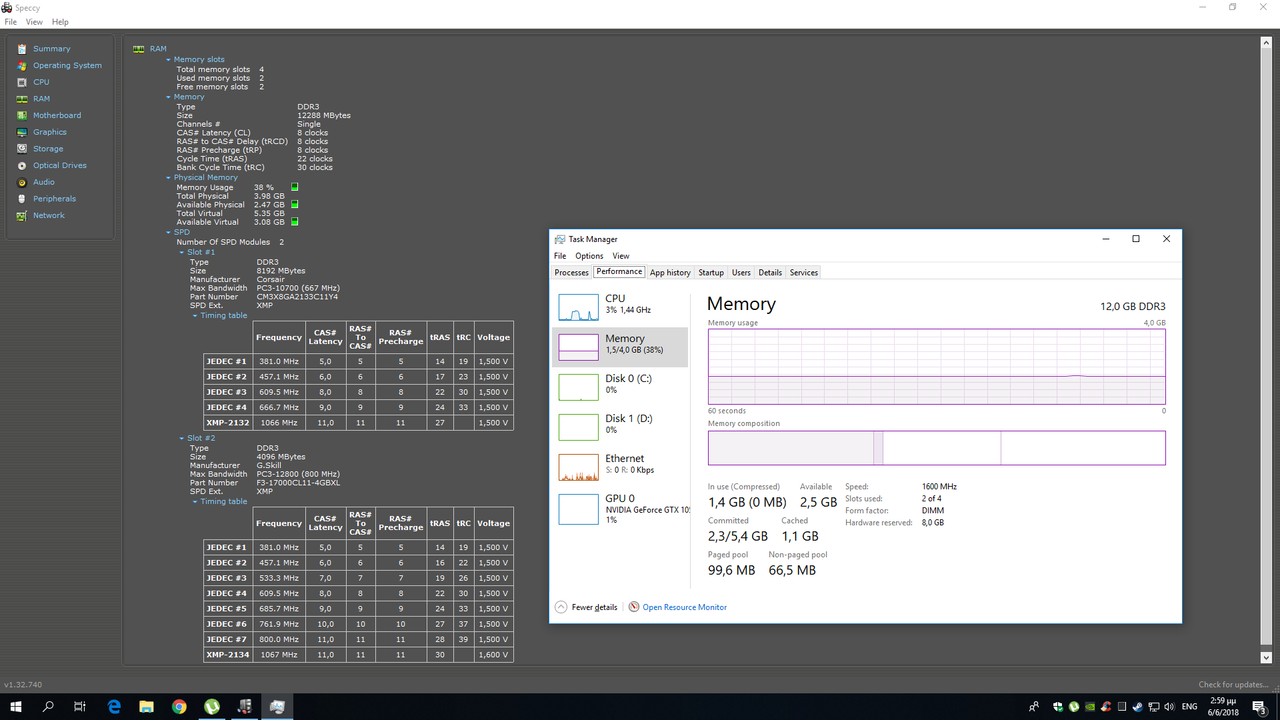Select the Disk 0 (C:) graph thumbnail
This screenshot has width=1280, height=720.
click(578, 387)
